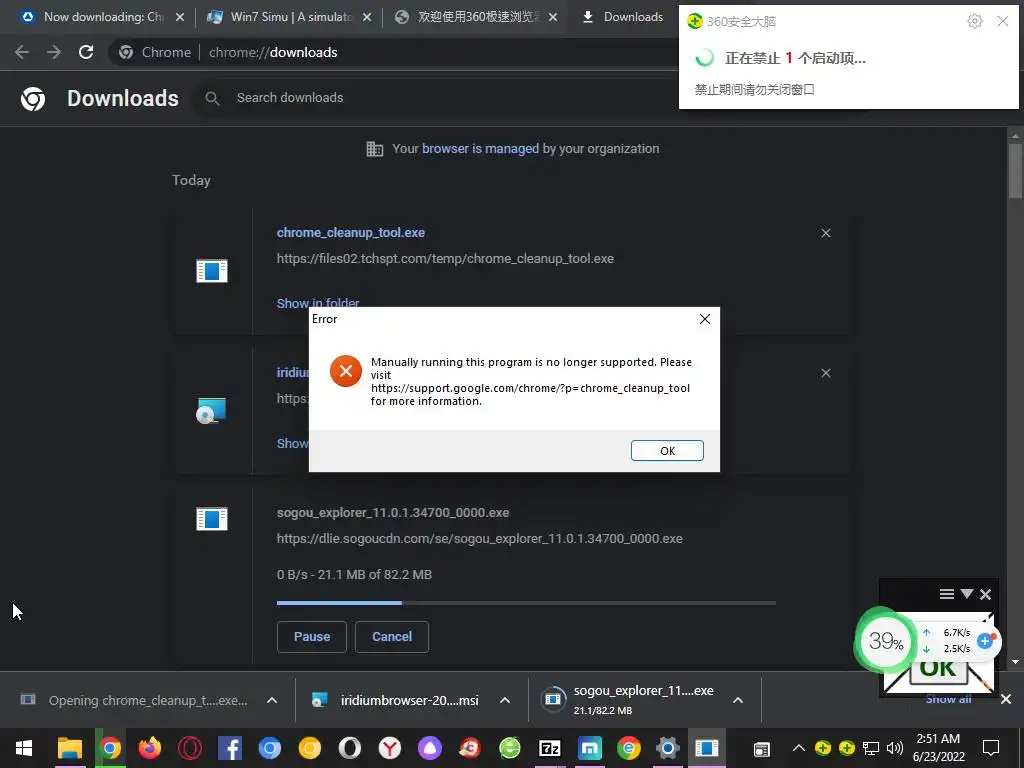The width and height of the screenshot is (1024, 768).
Task: Launch the red Opera taskbar icon
Action: (189, 748)
